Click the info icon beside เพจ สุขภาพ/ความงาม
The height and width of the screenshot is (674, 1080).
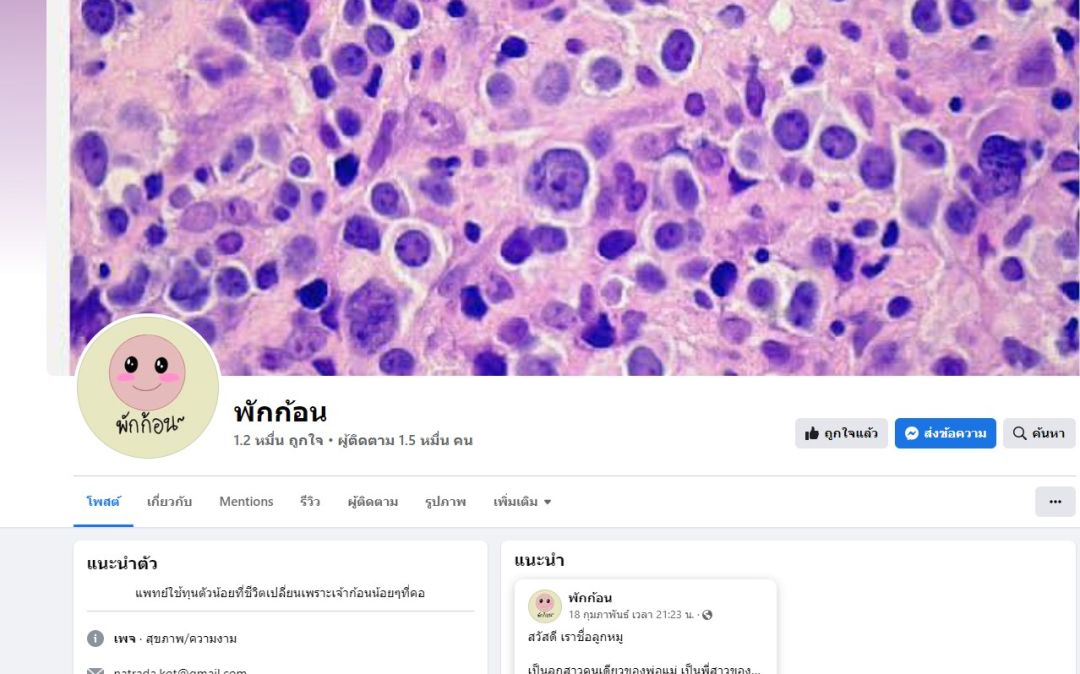tap(95, 638)
